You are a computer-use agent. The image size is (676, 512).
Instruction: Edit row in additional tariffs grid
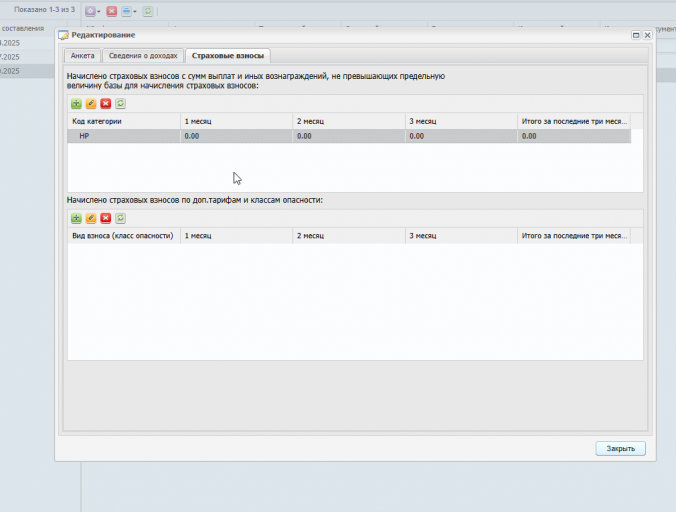coord(91,218)
